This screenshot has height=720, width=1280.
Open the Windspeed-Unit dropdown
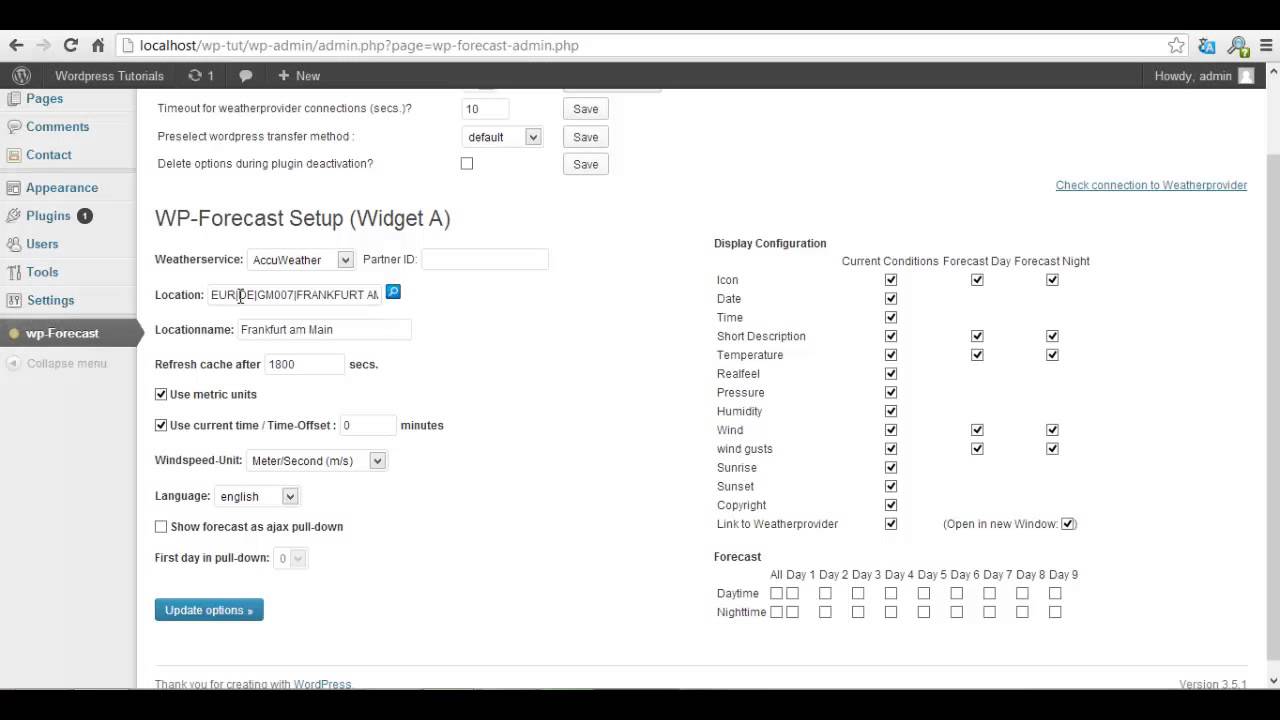pos(316,461)
